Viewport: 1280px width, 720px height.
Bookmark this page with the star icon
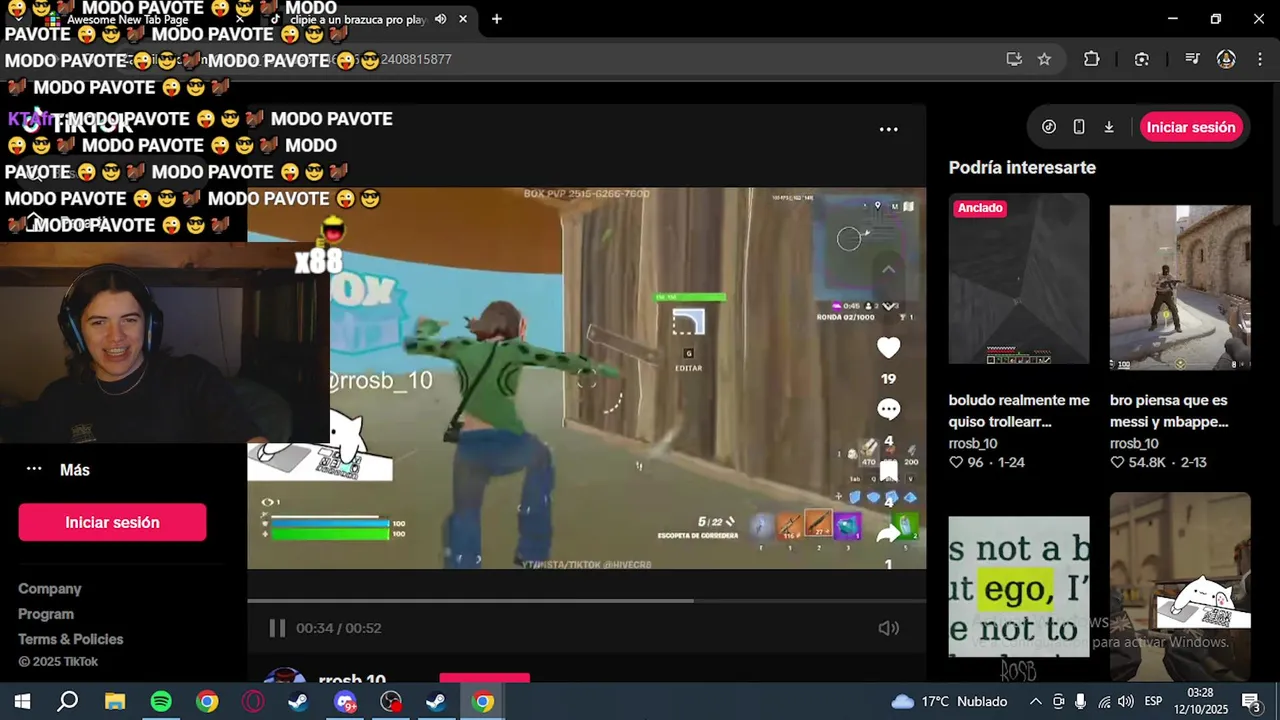click(x=1044, y=59)
